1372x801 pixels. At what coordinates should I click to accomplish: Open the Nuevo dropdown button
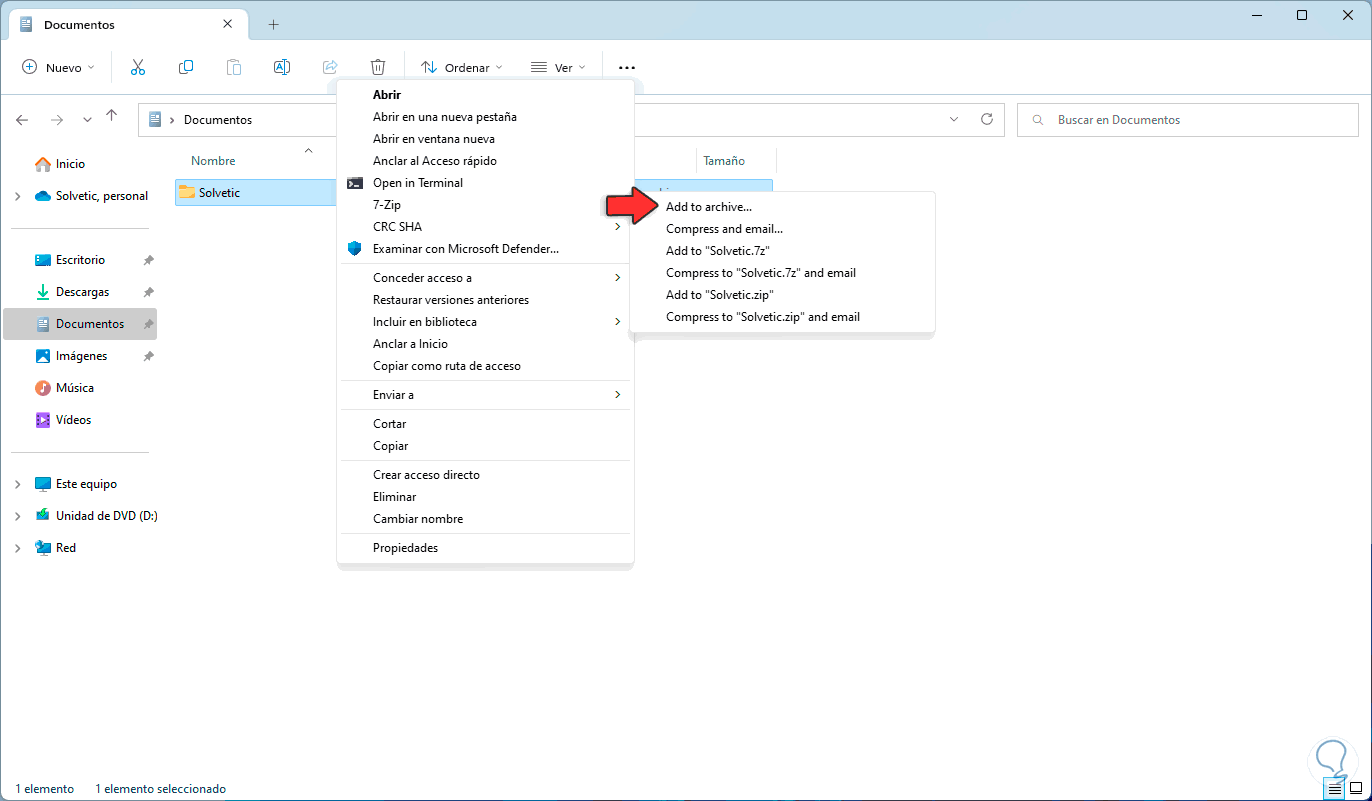click(58, 67)
